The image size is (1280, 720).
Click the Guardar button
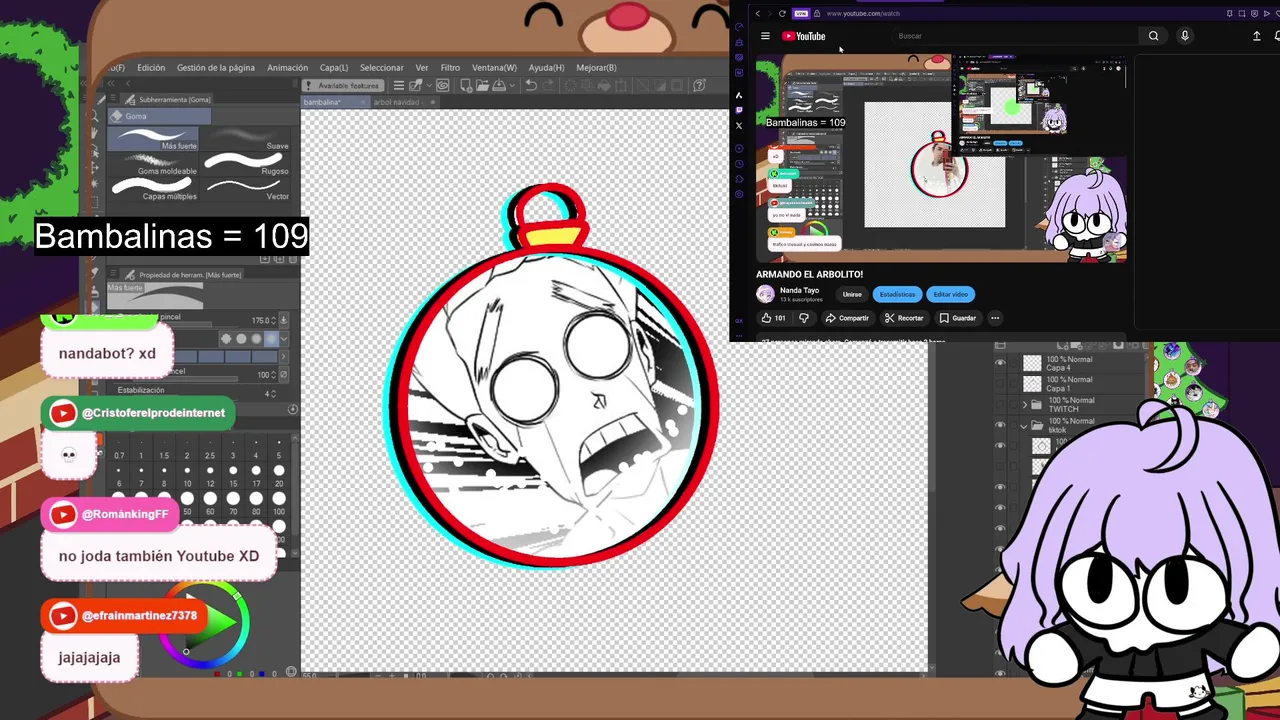coord(958,318)
